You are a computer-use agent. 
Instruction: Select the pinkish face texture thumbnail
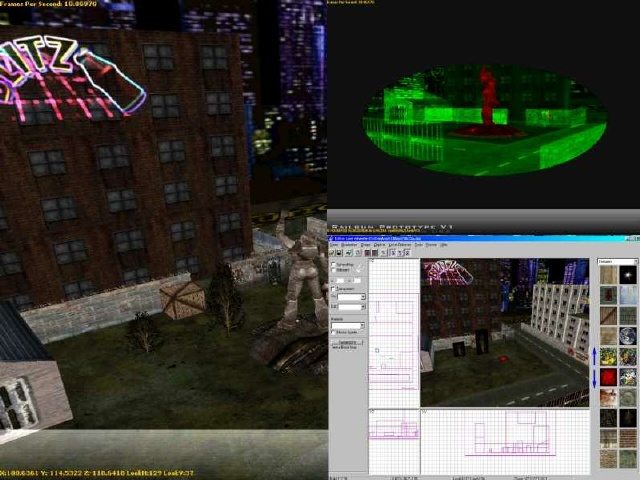click(x=609, y=397)
